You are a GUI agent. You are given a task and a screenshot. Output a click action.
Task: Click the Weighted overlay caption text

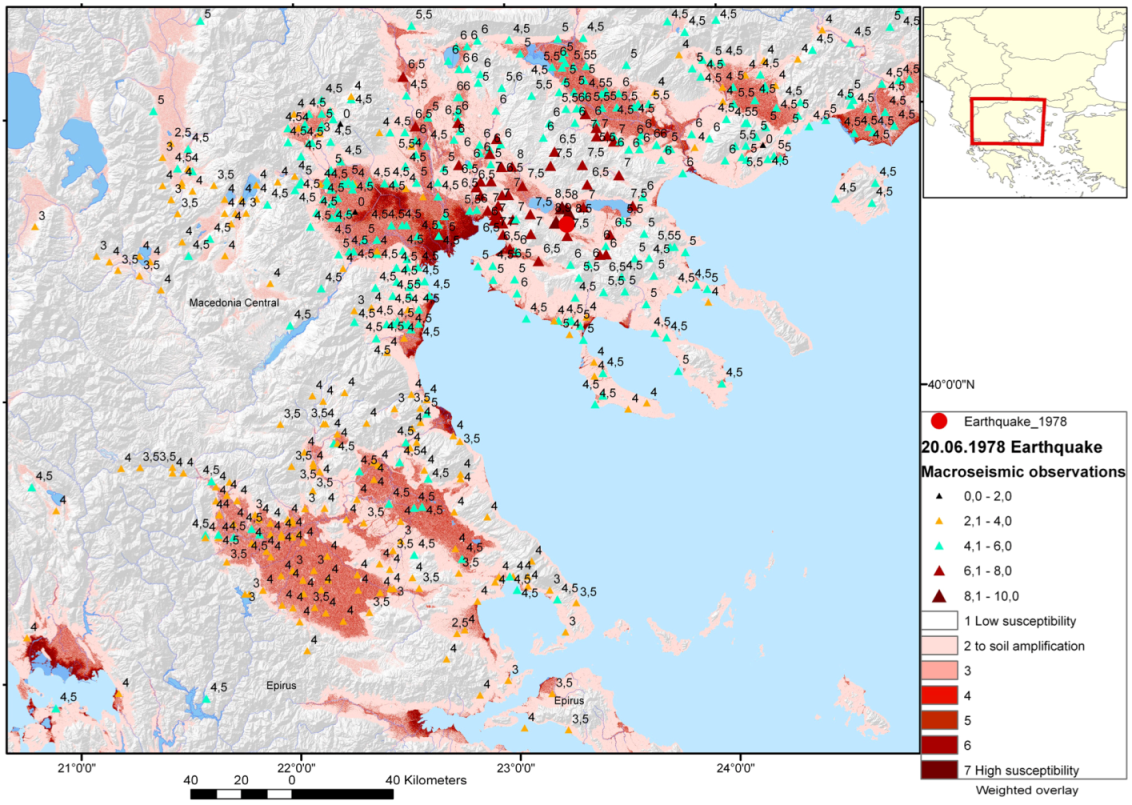tap(1025, 791)
